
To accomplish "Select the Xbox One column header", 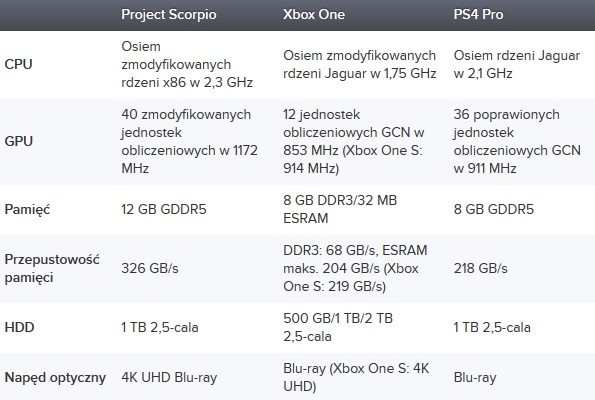I will click(x=314, y=14).
